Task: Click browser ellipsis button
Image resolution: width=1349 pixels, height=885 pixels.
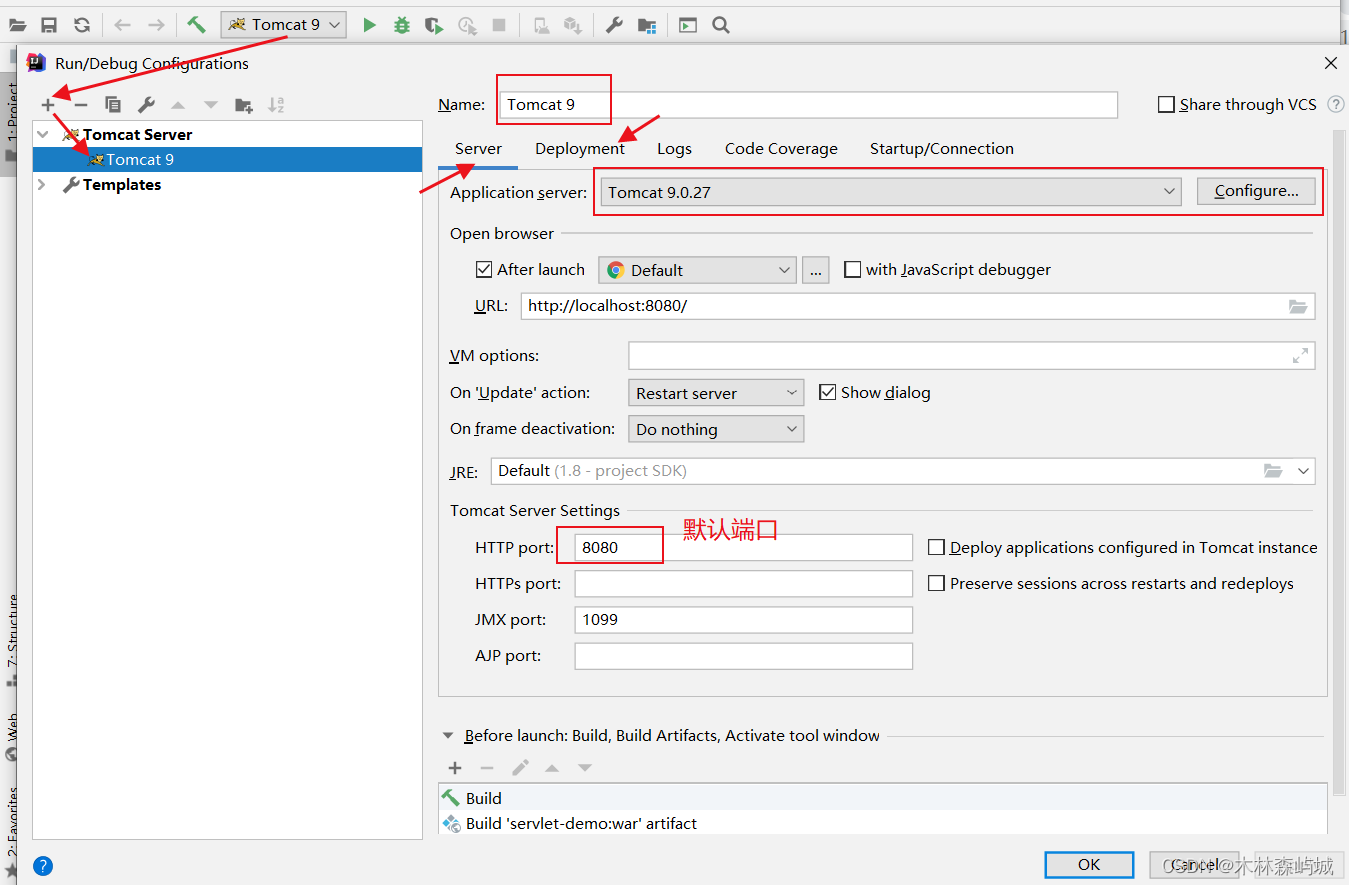Action: pos(816,270)
